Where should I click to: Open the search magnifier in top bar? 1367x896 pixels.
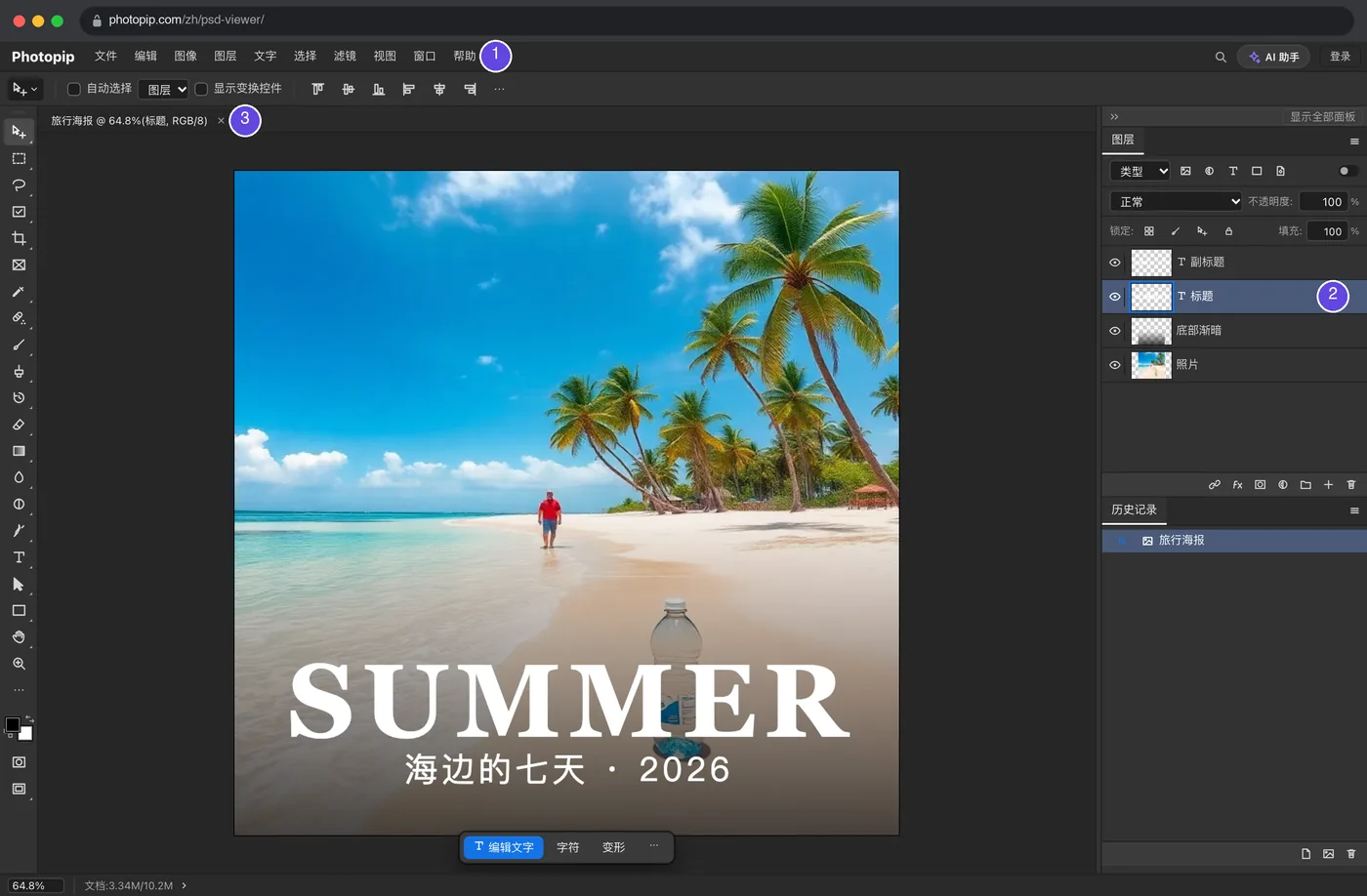pyautogui.click(x=1221, y=57)
